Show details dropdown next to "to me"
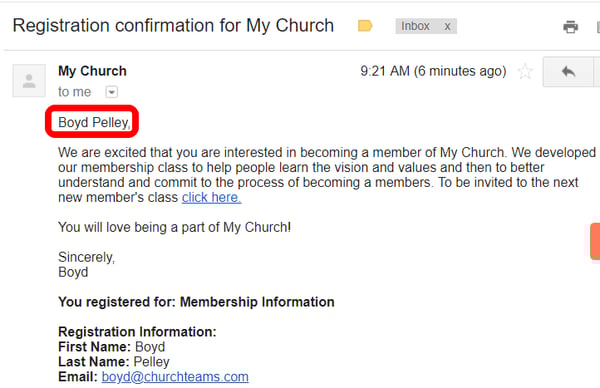This screenshot has height=388, width=600. coord(112,92)
